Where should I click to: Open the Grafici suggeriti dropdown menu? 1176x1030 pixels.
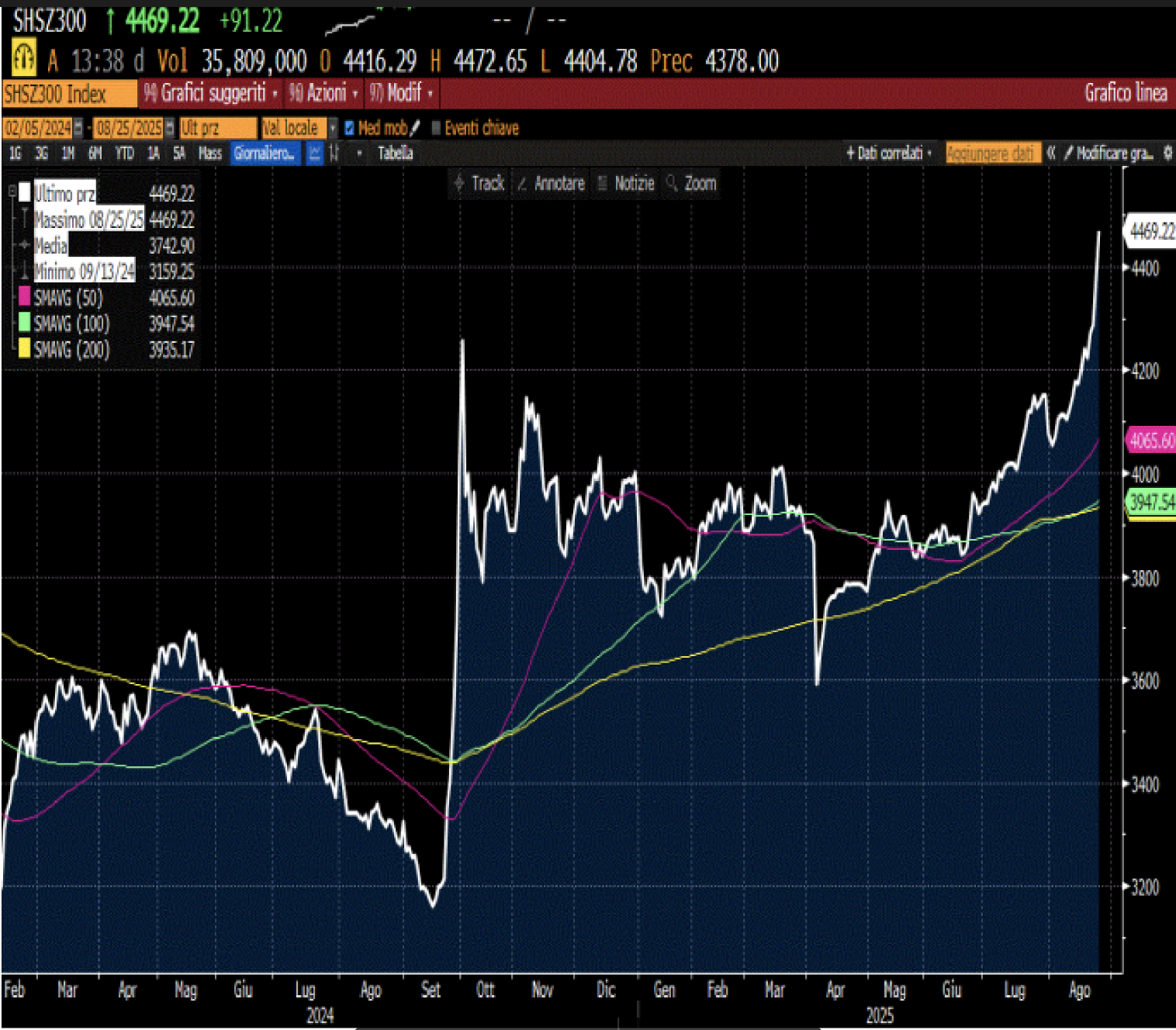coord(211,93)
